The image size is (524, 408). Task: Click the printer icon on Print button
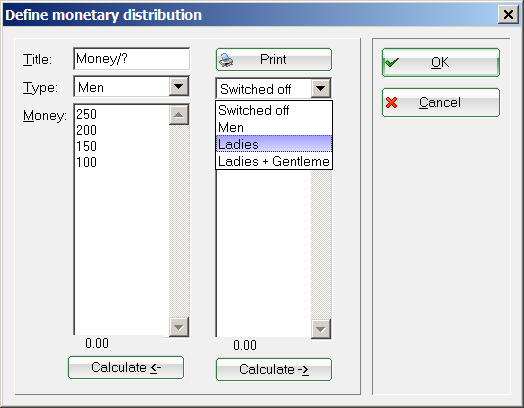[x=226, y=60]
